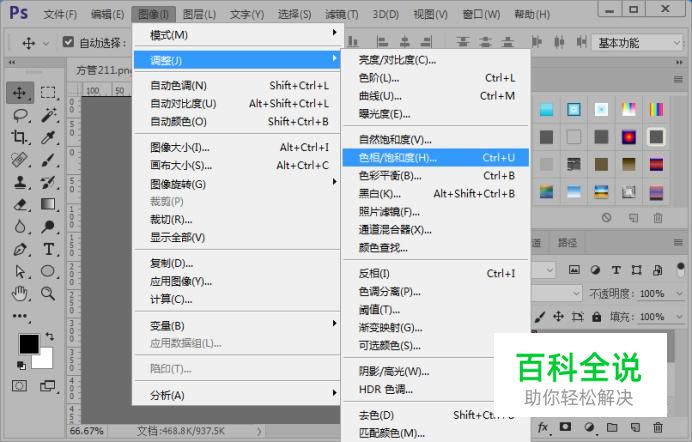The height and width of the screenshot is (442, 692).
Task: Create a new layer group
Action: coord(612,427)
